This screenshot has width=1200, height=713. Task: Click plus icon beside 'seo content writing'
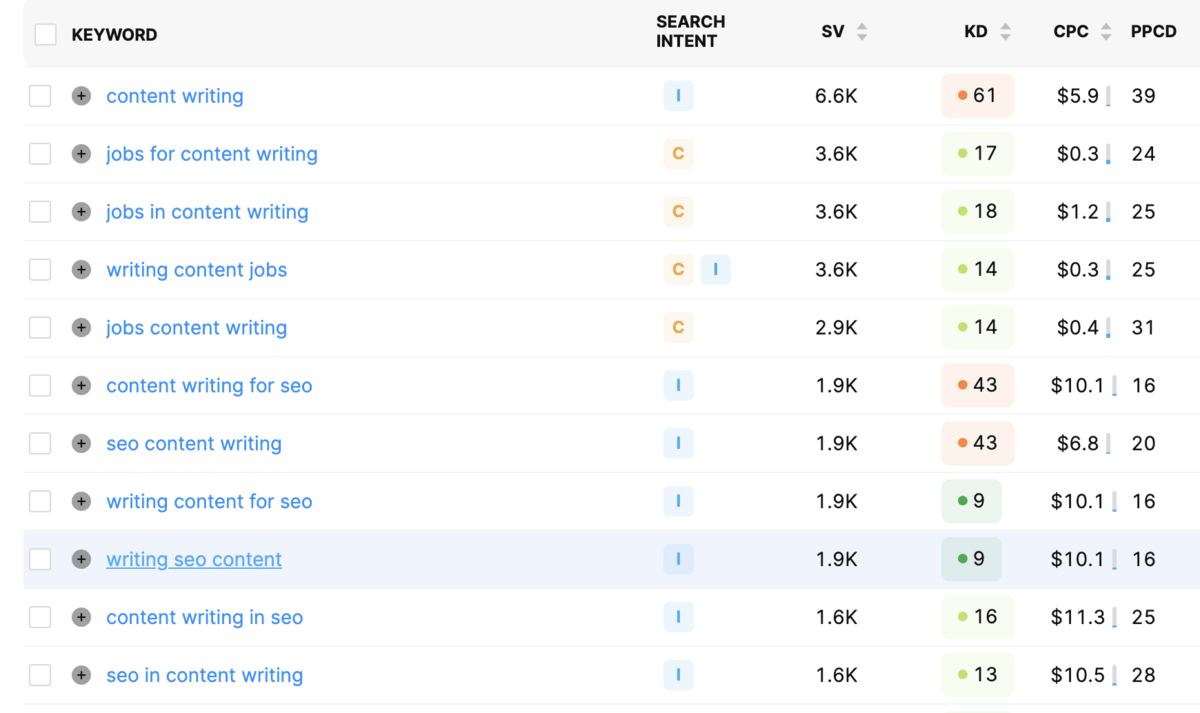pyautogui.click(x=82, y=444)
